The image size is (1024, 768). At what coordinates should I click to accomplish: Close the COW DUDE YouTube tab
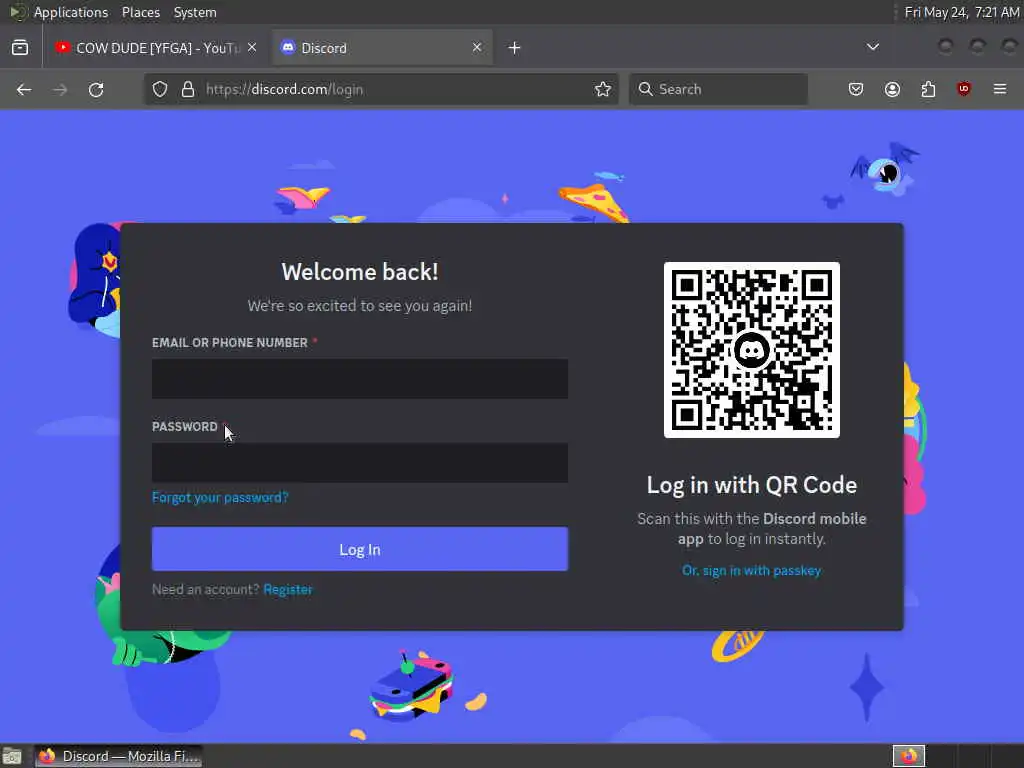pos(252,48)
